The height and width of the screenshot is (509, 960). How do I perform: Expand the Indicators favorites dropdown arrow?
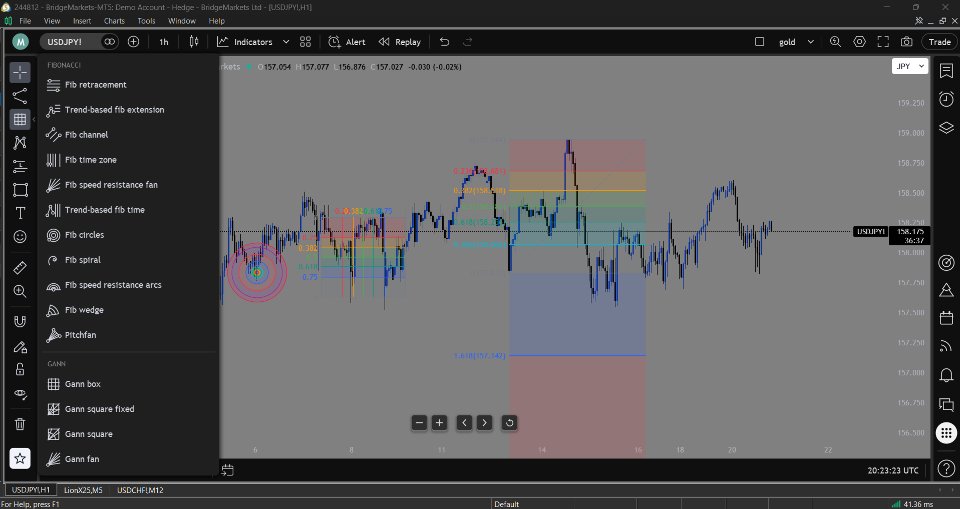tap(285, 42)
